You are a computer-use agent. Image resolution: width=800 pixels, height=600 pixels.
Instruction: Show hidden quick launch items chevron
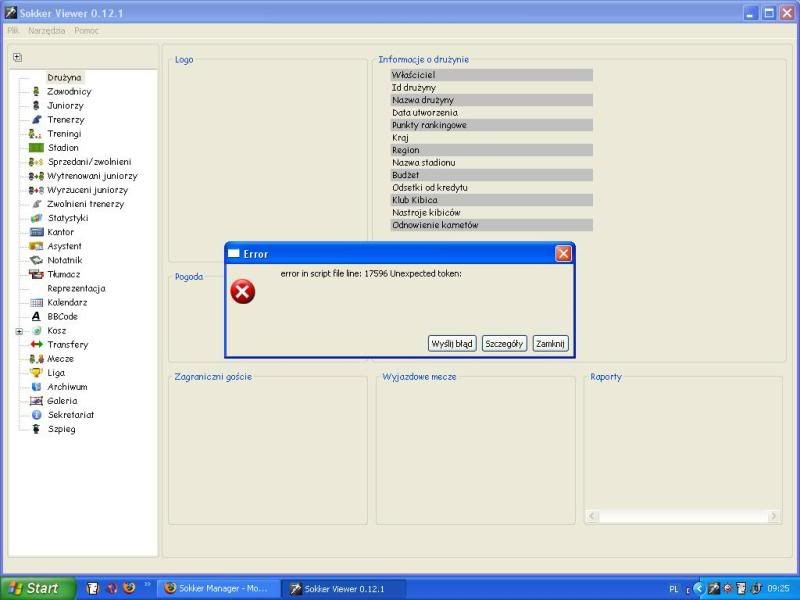point(148,585)
